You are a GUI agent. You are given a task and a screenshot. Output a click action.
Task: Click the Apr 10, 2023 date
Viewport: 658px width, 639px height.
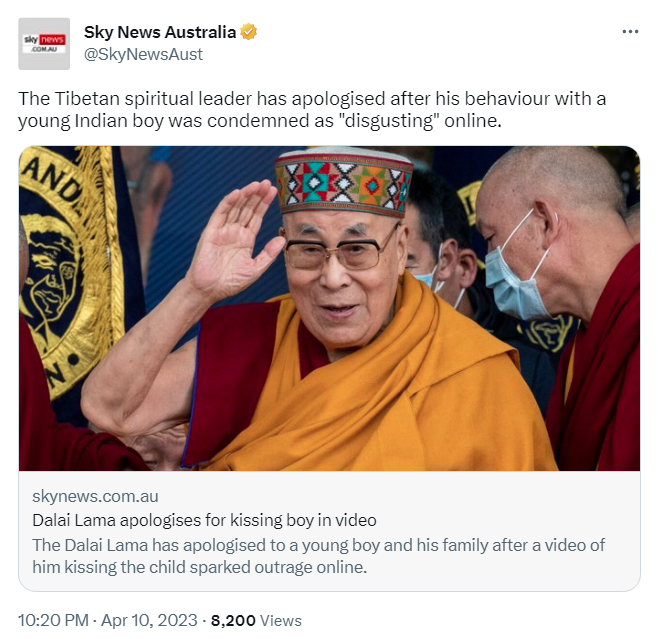149,620
